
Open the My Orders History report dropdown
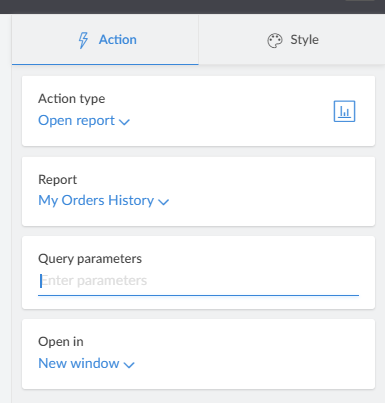click(x=104, y=201)
